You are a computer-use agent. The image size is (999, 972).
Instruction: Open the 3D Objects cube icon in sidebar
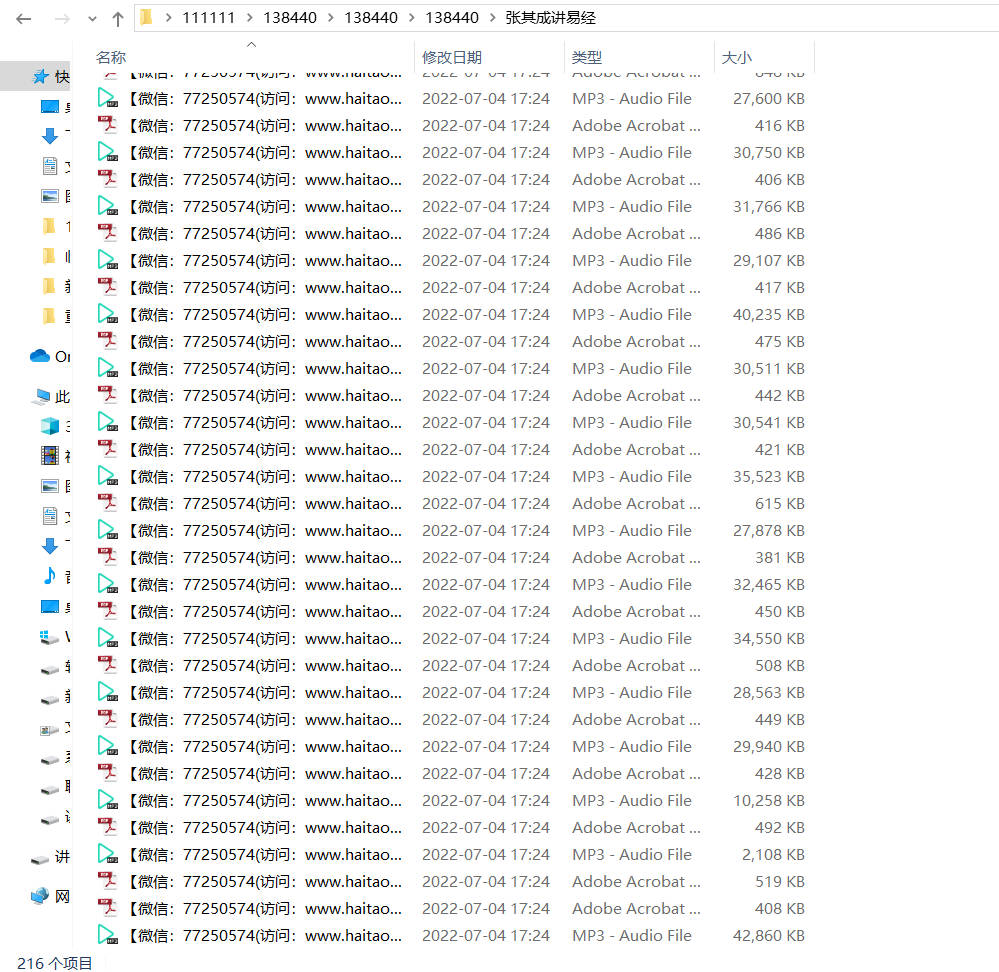coord(50,425)
